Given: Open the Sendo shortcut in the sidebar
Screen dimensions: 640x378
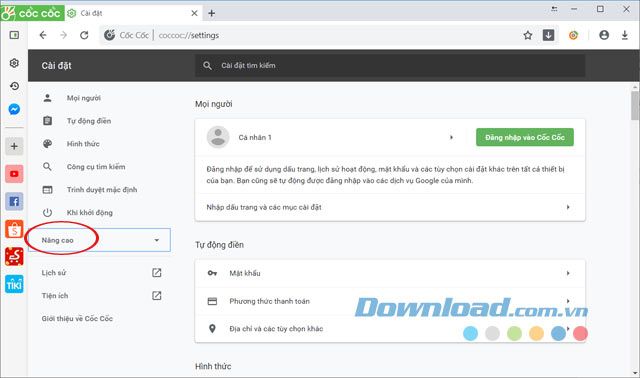Looking at the screenshot, I should 14,256.
